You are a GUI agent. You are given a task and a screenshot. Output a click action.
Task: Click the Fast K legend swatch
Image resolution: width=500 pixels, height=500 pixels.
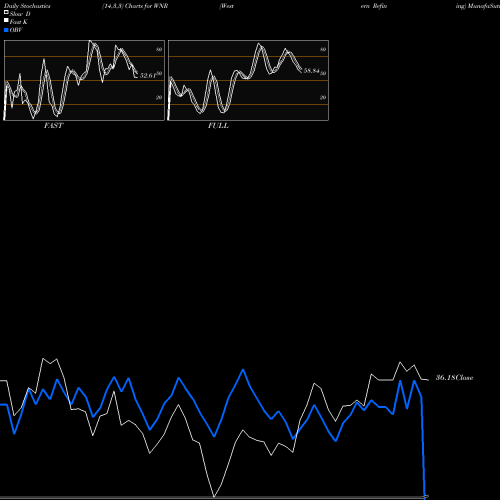click(x=6, y=20)
